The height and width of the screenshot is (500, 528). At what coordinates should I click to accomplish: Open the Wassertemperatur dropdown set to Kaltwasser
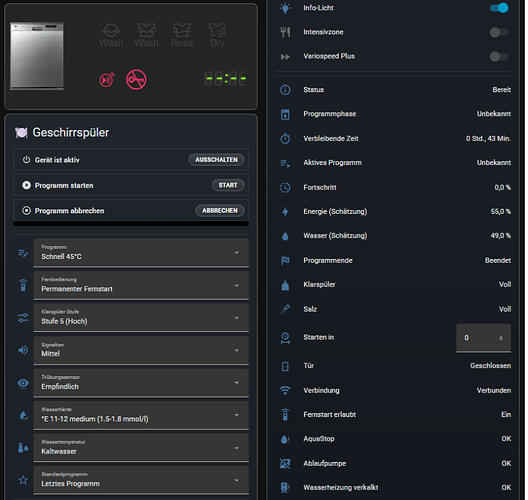click(141, 447)
